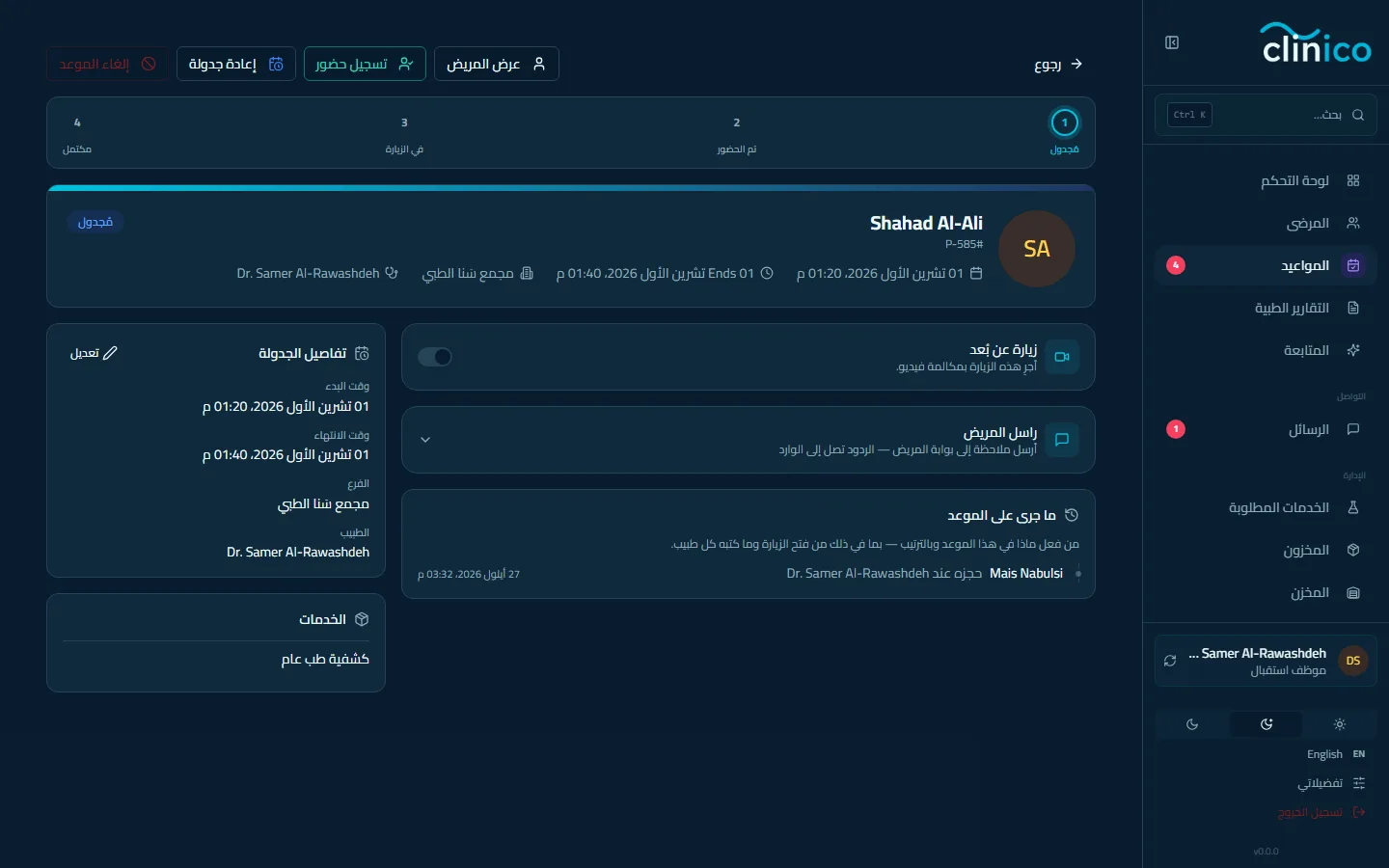Click the dashboard grid icon (لوحة التحكم)
This screenshot has width=1389, height=868.
click(1353, 180)
